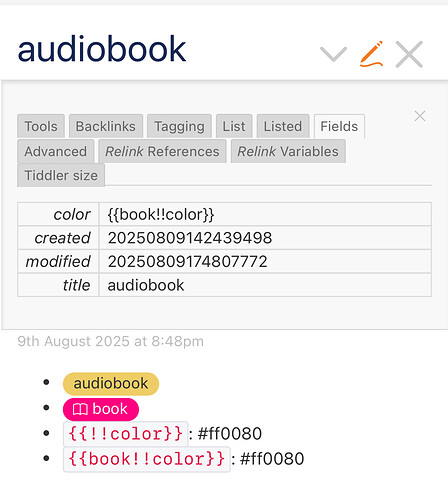
Task: Open the Tools tab
Action: tap(41, 126)
